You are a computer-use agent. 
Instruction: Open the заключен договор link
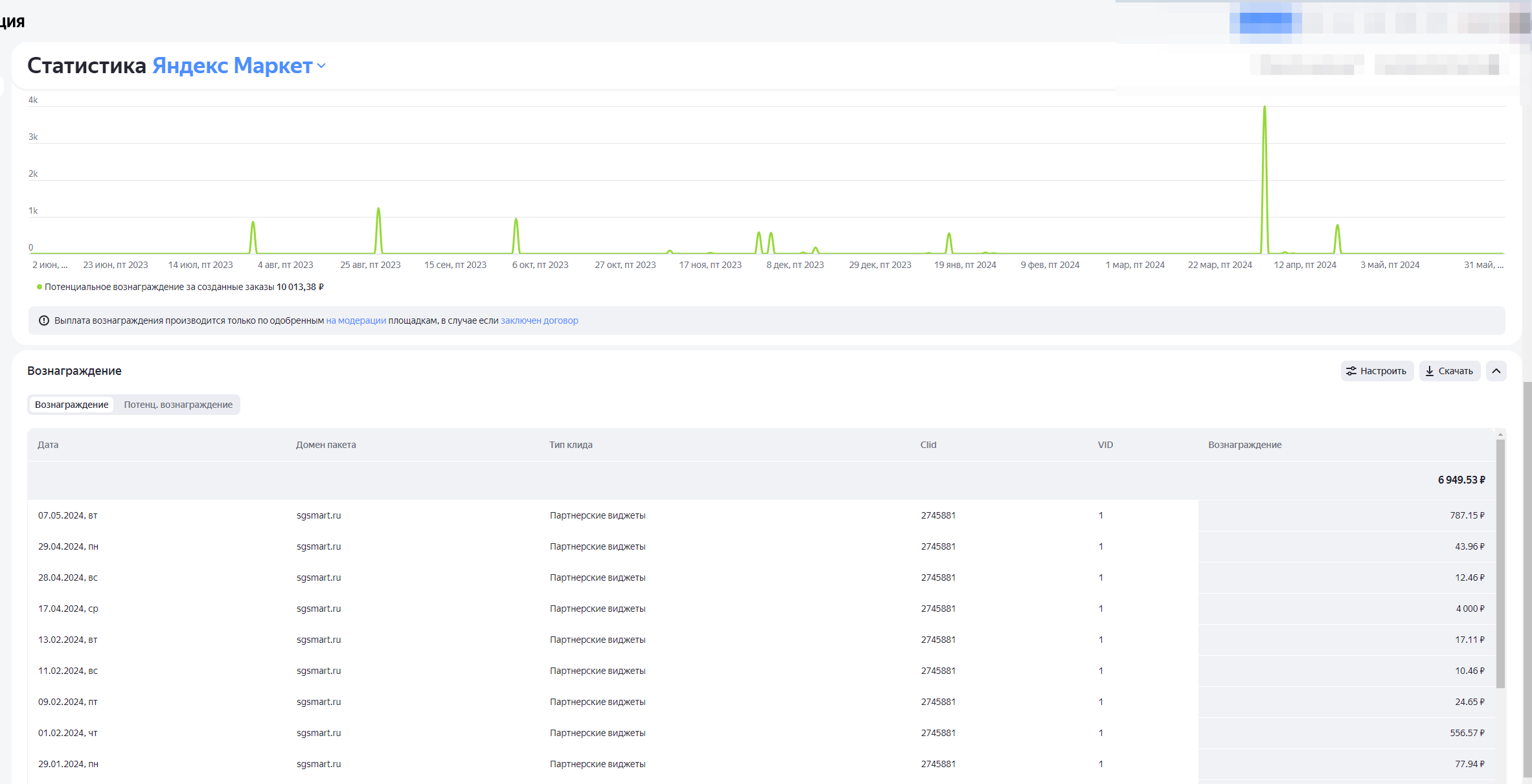click(x=540, y=320)
